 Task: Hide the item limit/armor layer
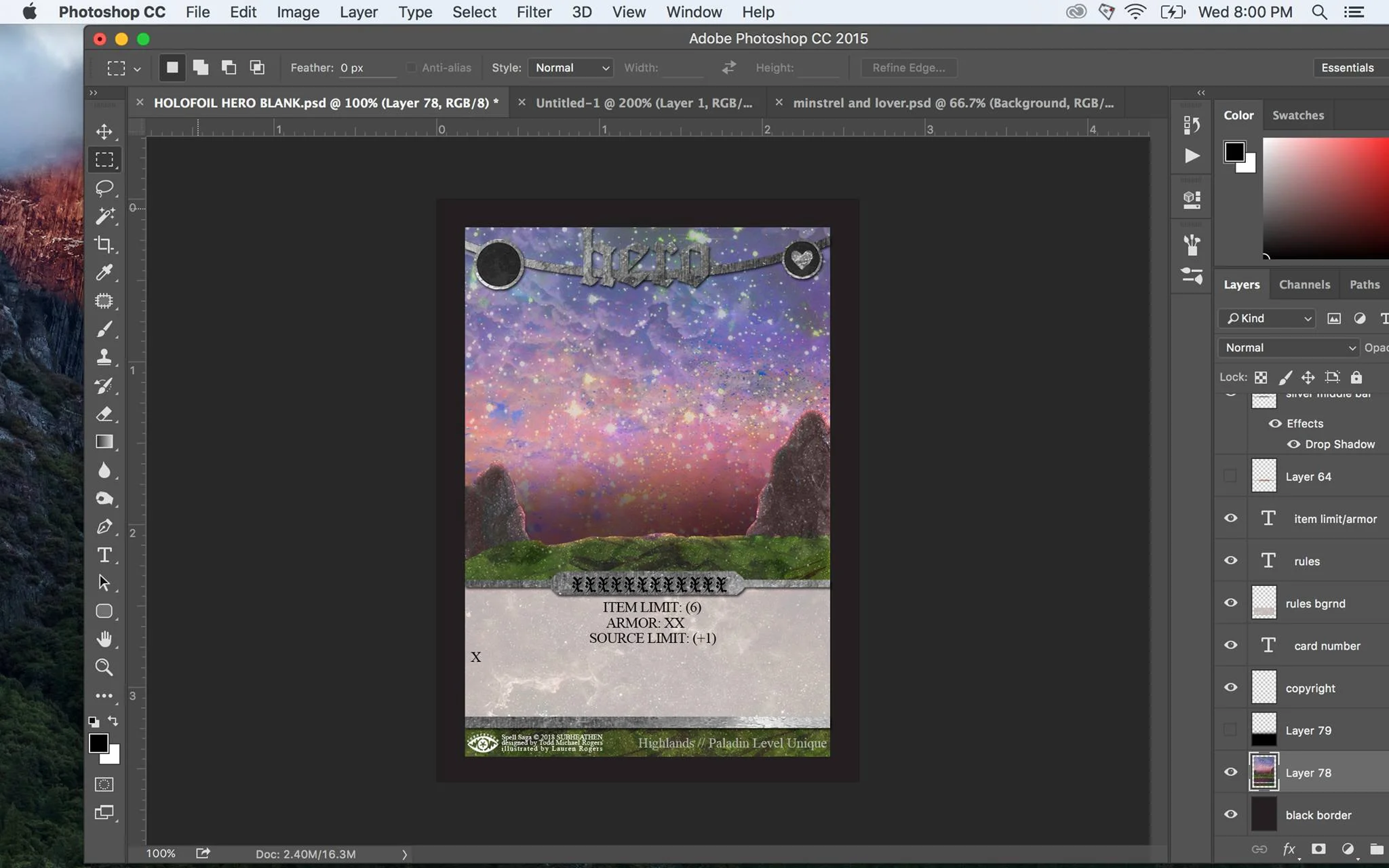1230,518
